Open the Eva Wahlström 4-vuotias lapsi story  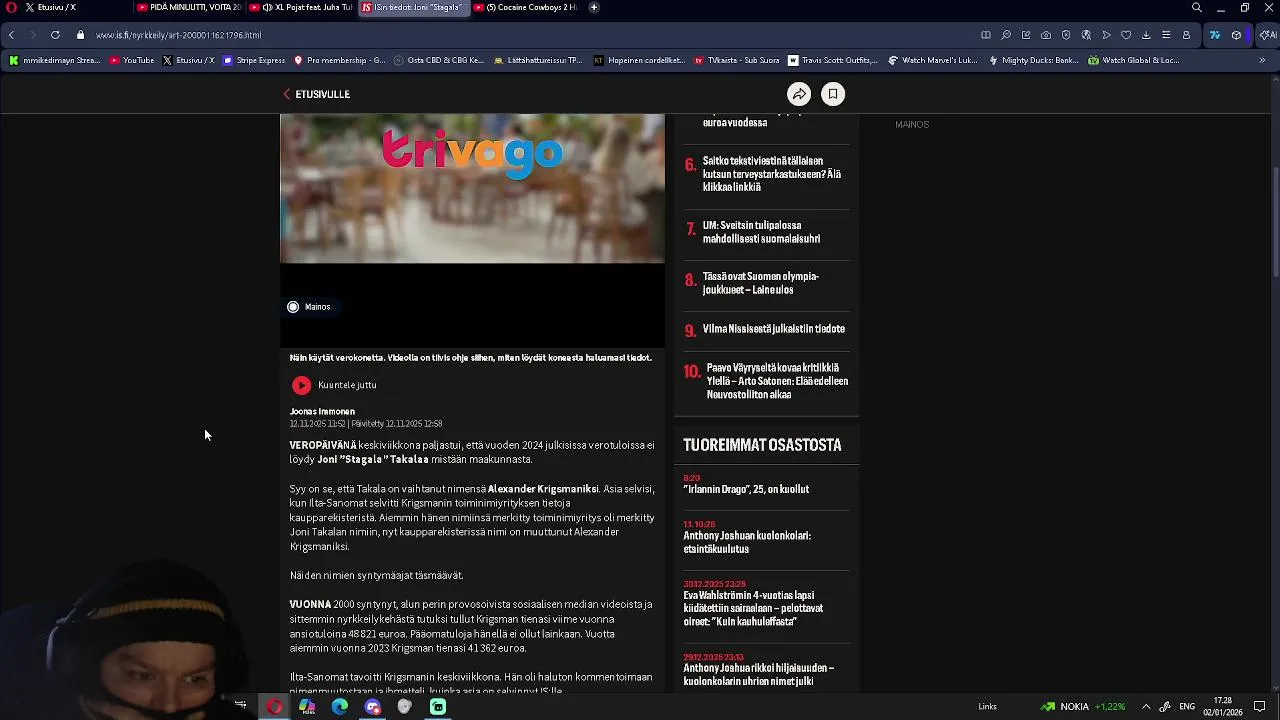753,608
